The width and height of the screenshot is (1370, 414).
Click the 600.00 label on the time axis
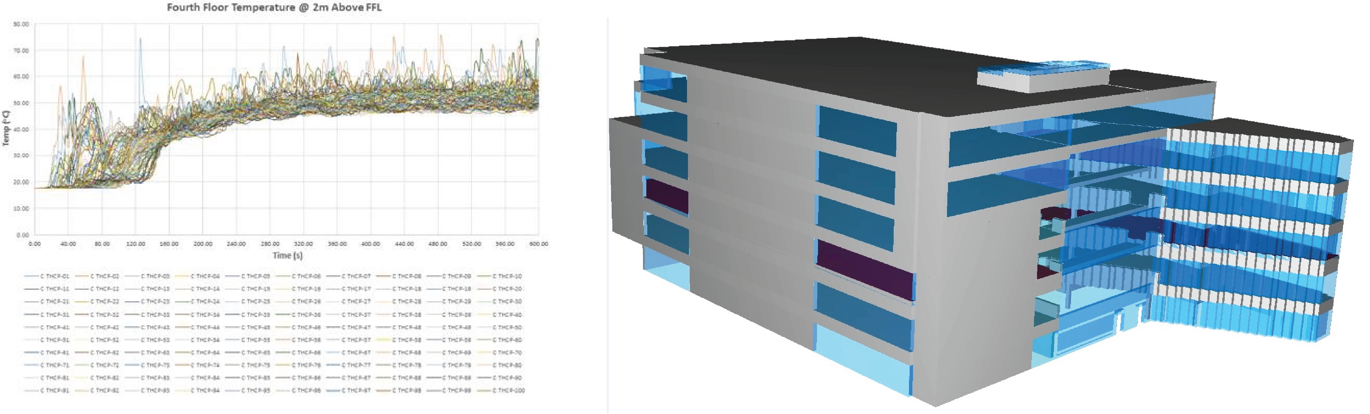coord(538,243)
